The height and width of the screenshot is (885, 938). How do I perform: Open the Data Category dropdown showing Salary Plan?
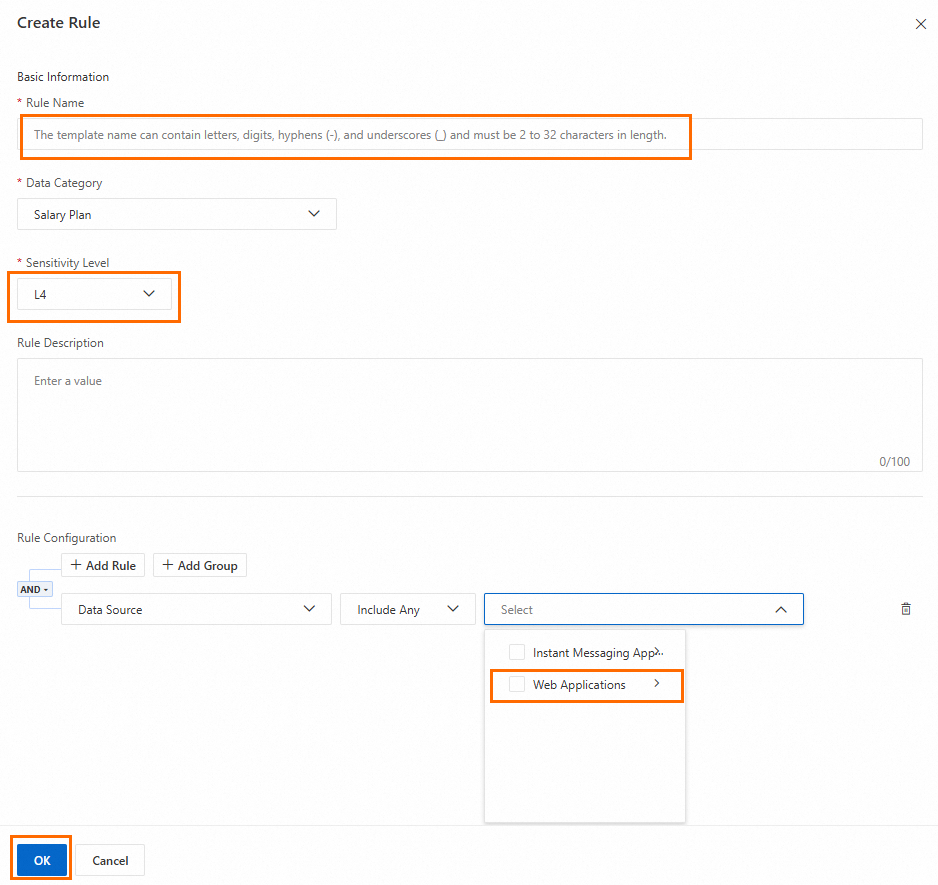[176, 214]
